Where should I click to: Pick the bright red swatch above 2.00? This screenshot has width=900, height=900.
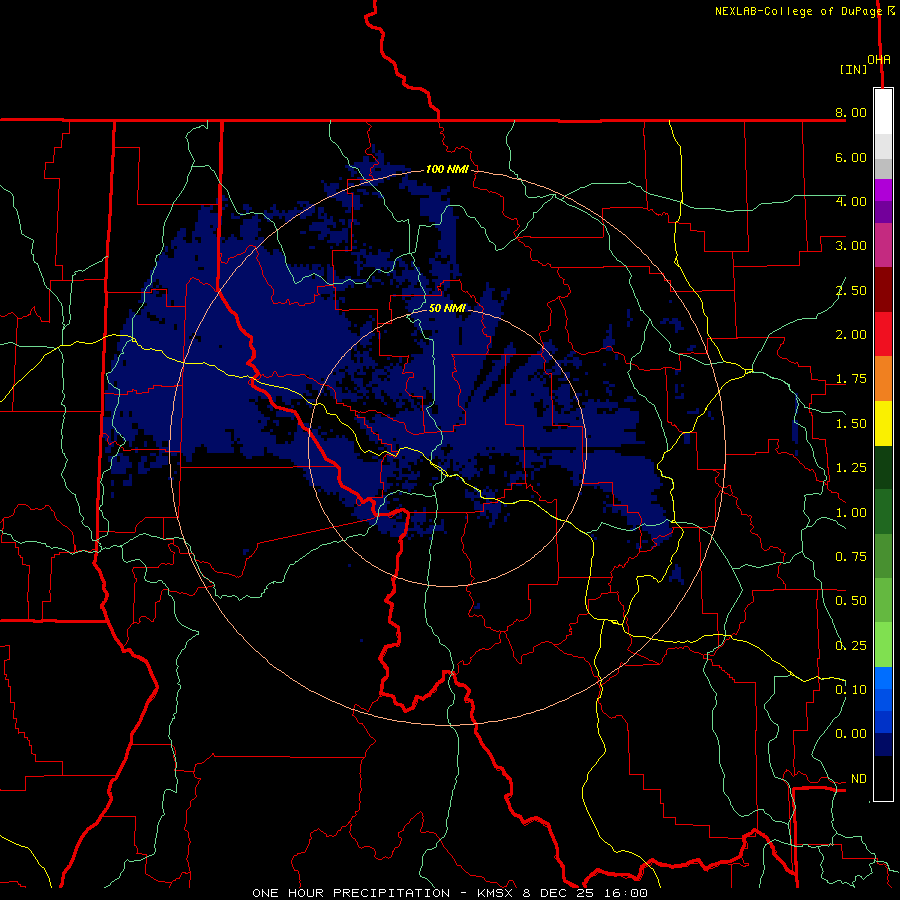(883, 334)
